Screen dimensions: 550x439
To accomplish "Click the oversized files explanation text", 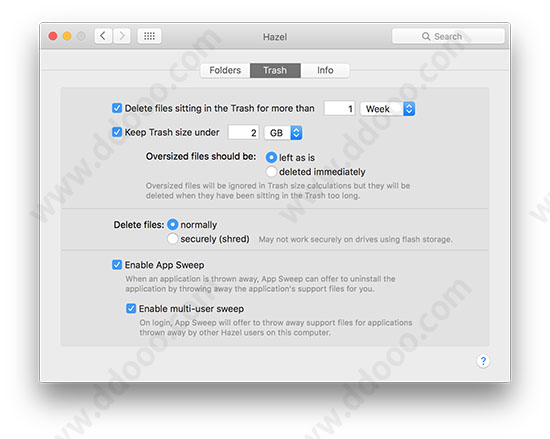I will 278,190.
